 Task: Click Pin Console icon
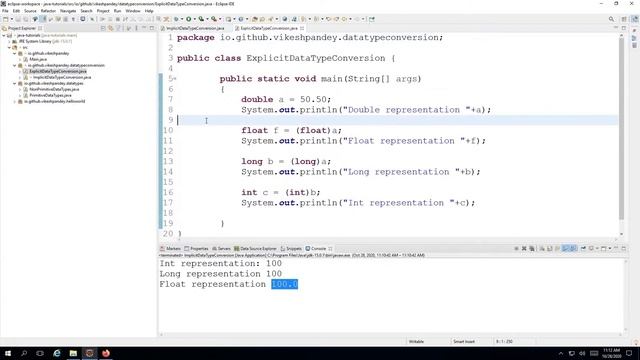pyautogui.click(x=583, y=249)
